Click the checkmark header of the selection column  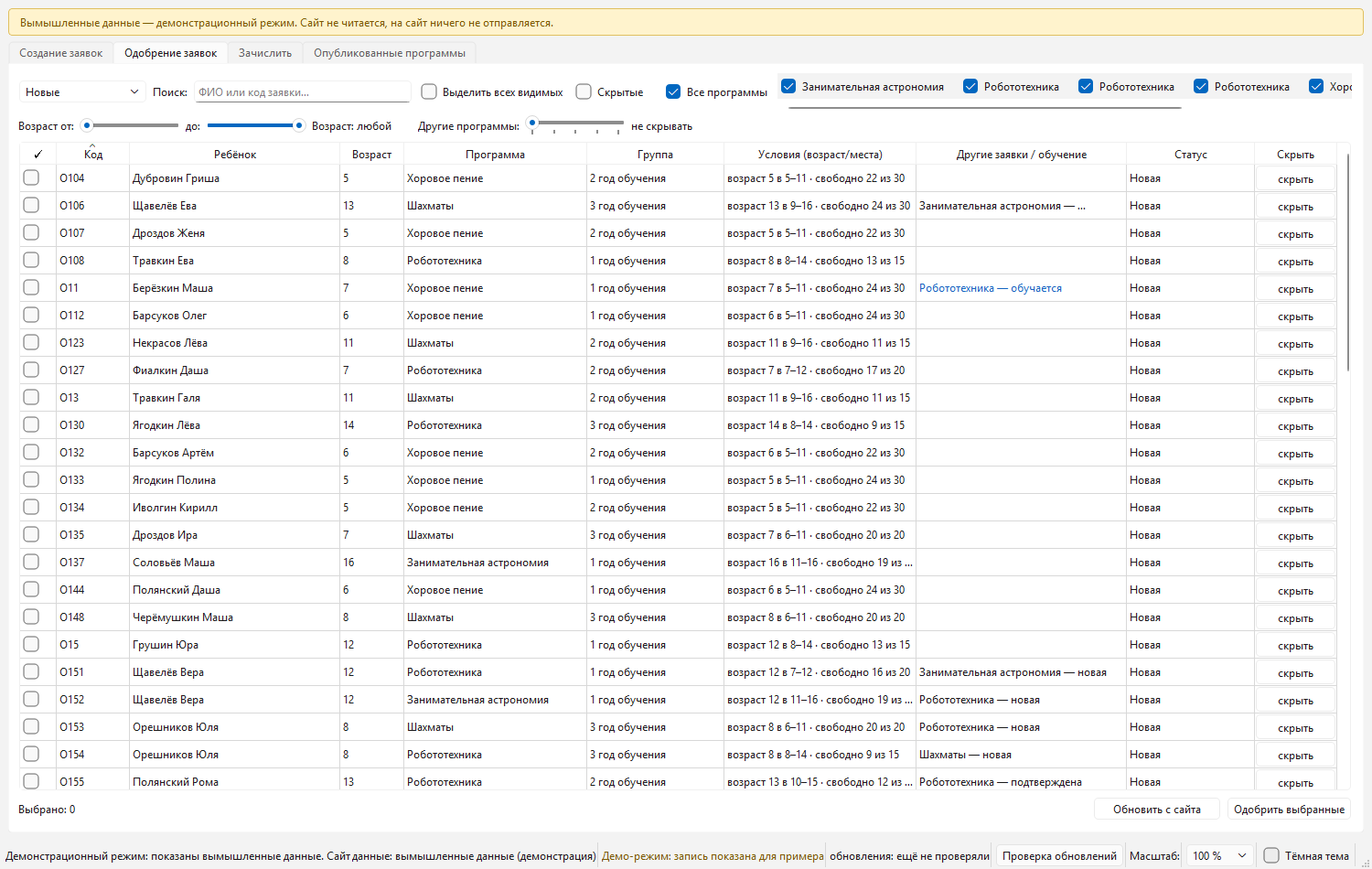click(38, 155)
